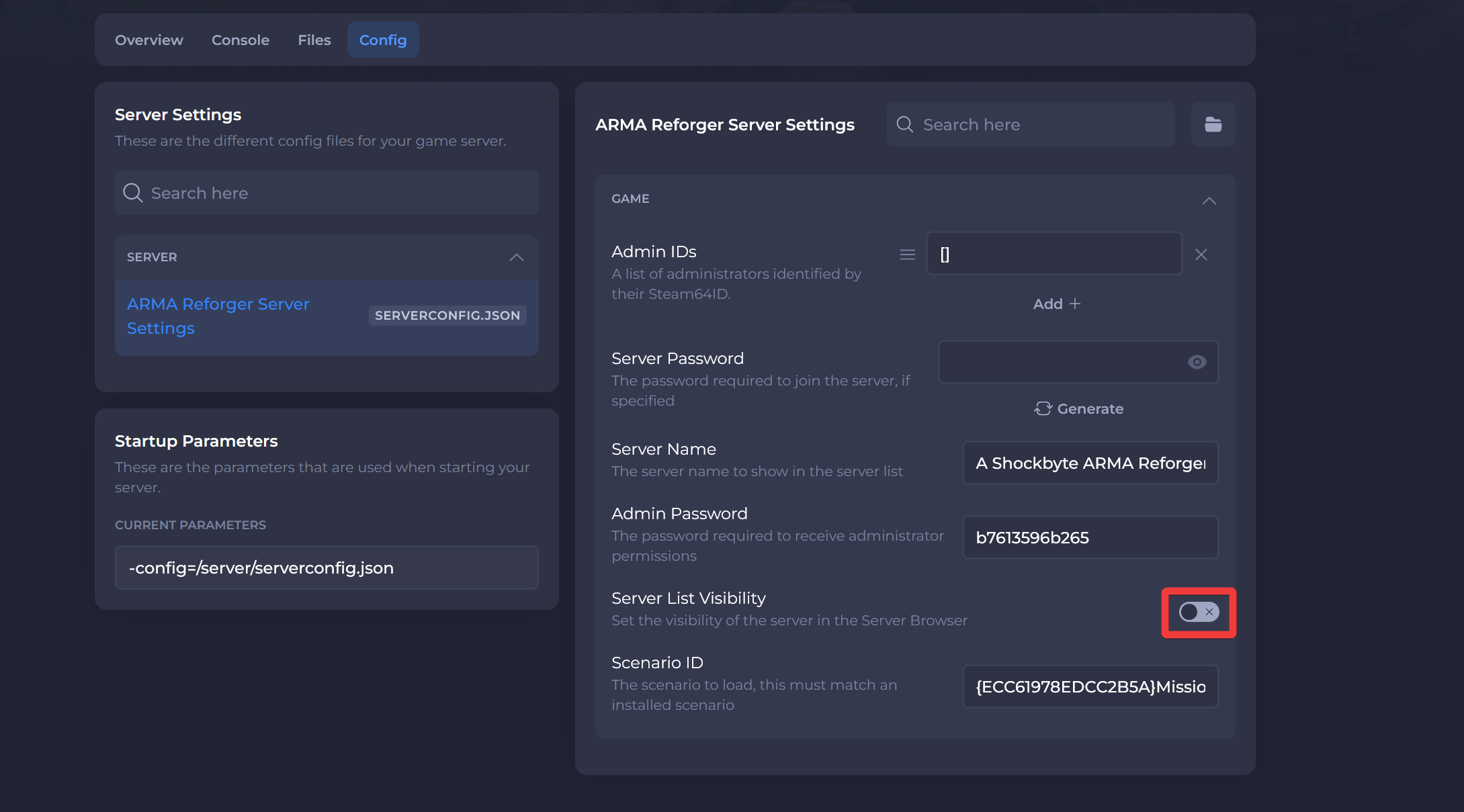Collapse the SERVER section chevron
This screenshot has height=812, width=1464.
click(x=516, y=257)
